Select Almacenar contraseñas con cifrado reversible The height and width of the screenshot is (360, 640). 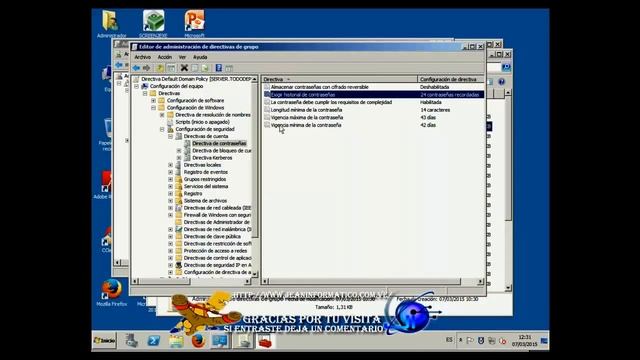(x=319, y=87)
